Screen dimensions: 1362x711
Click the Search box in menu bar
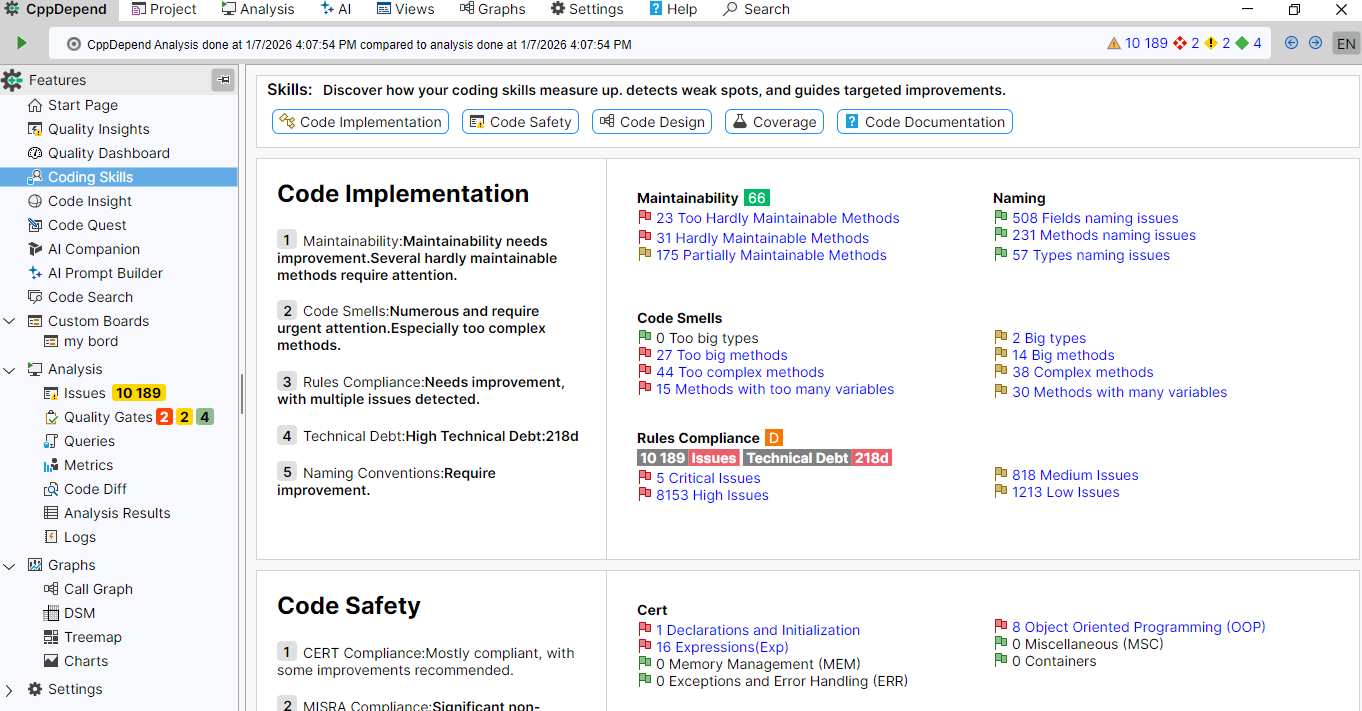point(756,9)
